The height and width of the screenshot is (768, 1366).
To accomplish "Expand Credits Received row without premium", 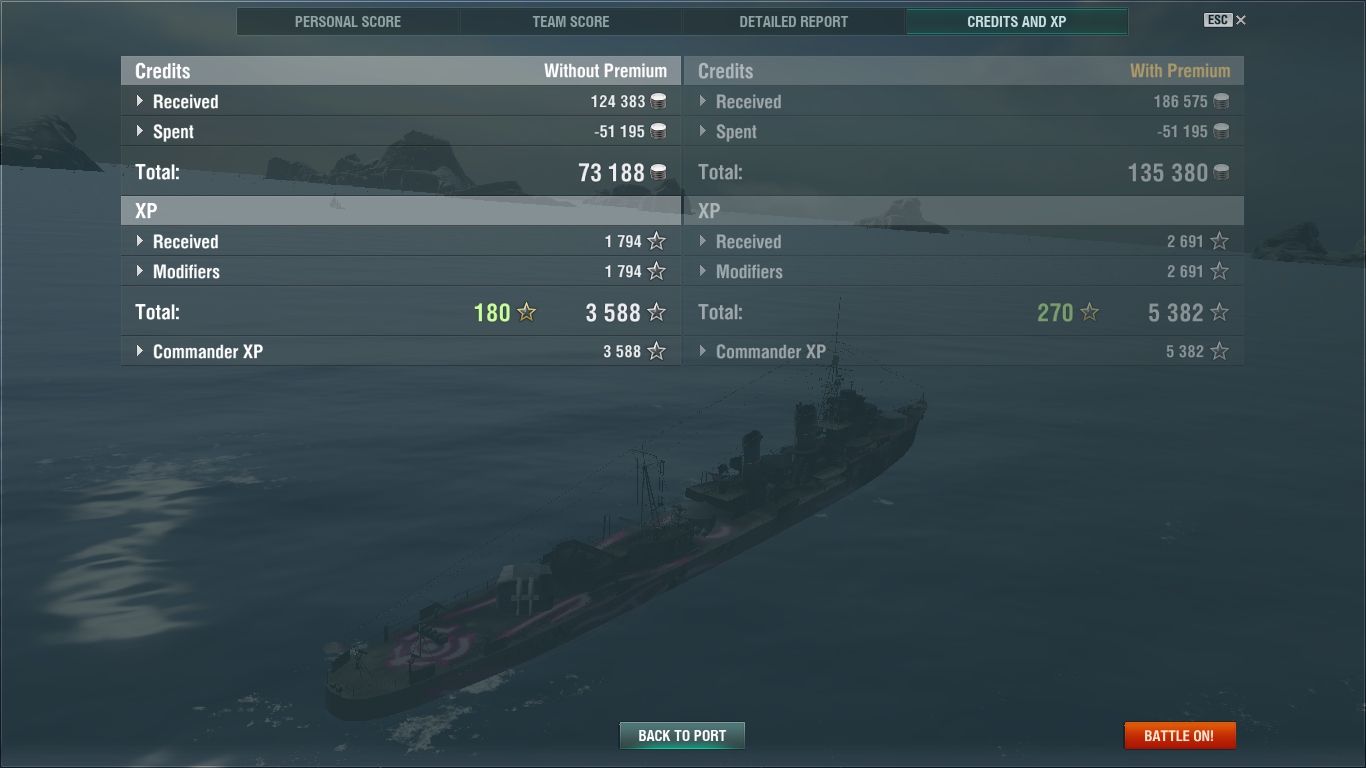I will click(x=401, y=101).
